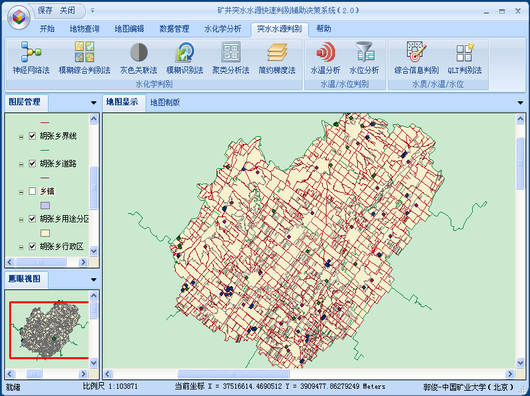530x396 pixels.
Task: Collapse the 乡镇 layer node
Action: click(21, 192)
